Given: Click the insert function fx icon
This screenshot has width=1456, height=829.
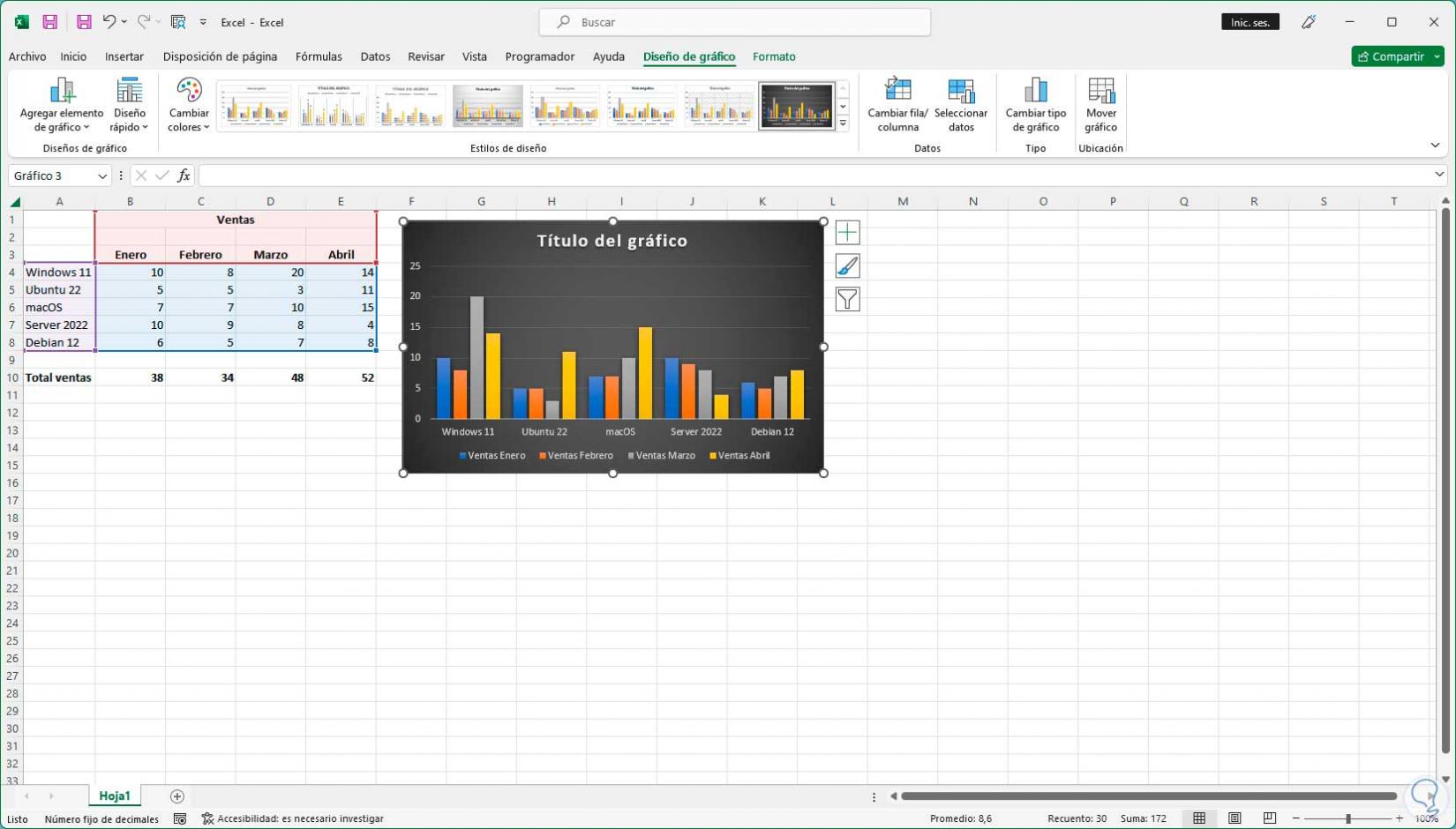Looking at the screenshot, I should (x=184, y=176).
